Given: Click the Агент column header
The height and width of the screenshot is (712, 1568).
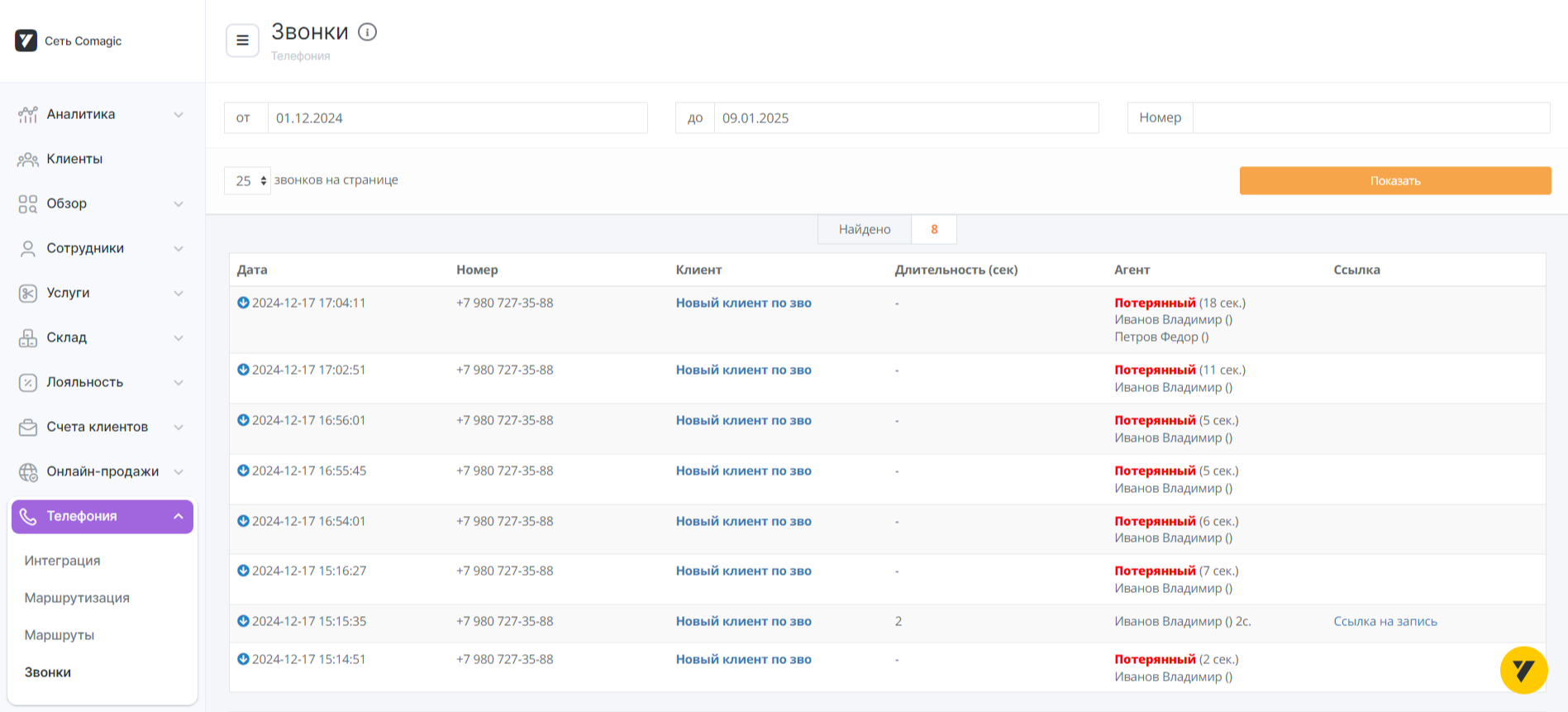Looking at the screenshot, I should click(1132, 270).
